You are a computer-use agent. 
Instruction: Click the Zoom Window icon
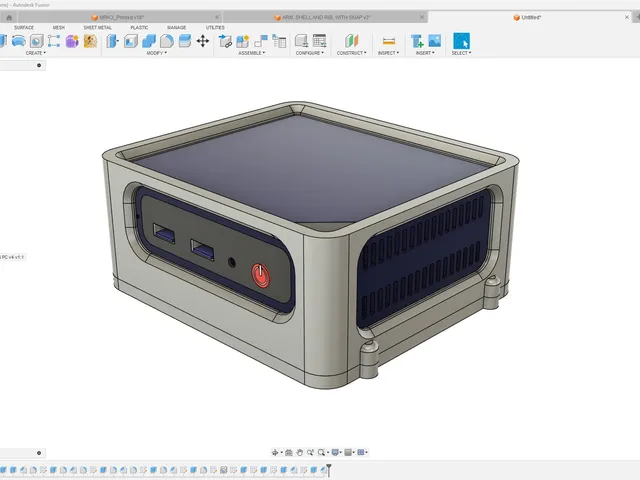click(311, 452)
